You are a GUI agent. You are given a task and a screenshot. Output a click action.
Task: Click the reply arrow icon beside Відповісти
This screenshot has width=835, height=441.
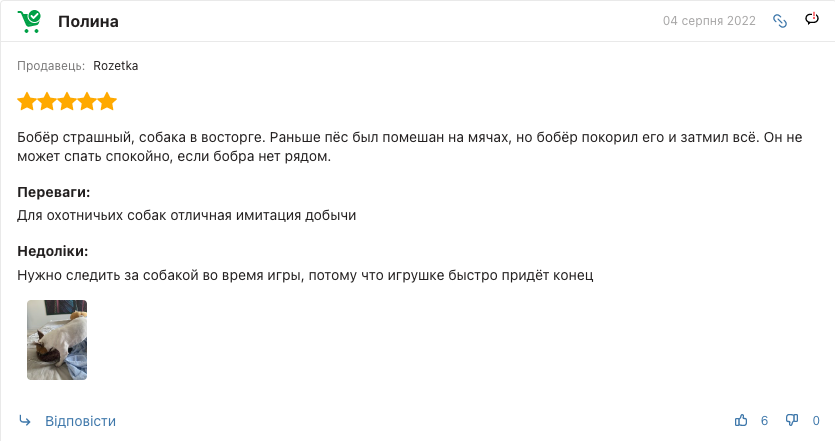point(25,421)
